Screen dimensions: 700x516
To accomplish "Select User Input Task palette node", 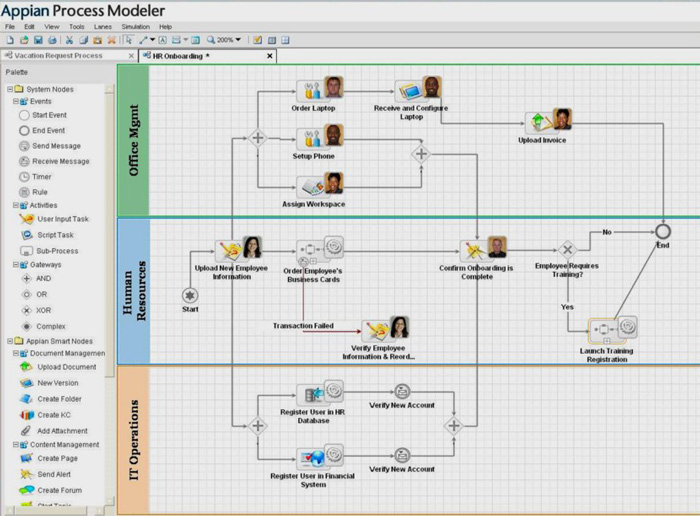I will [54, 219].
